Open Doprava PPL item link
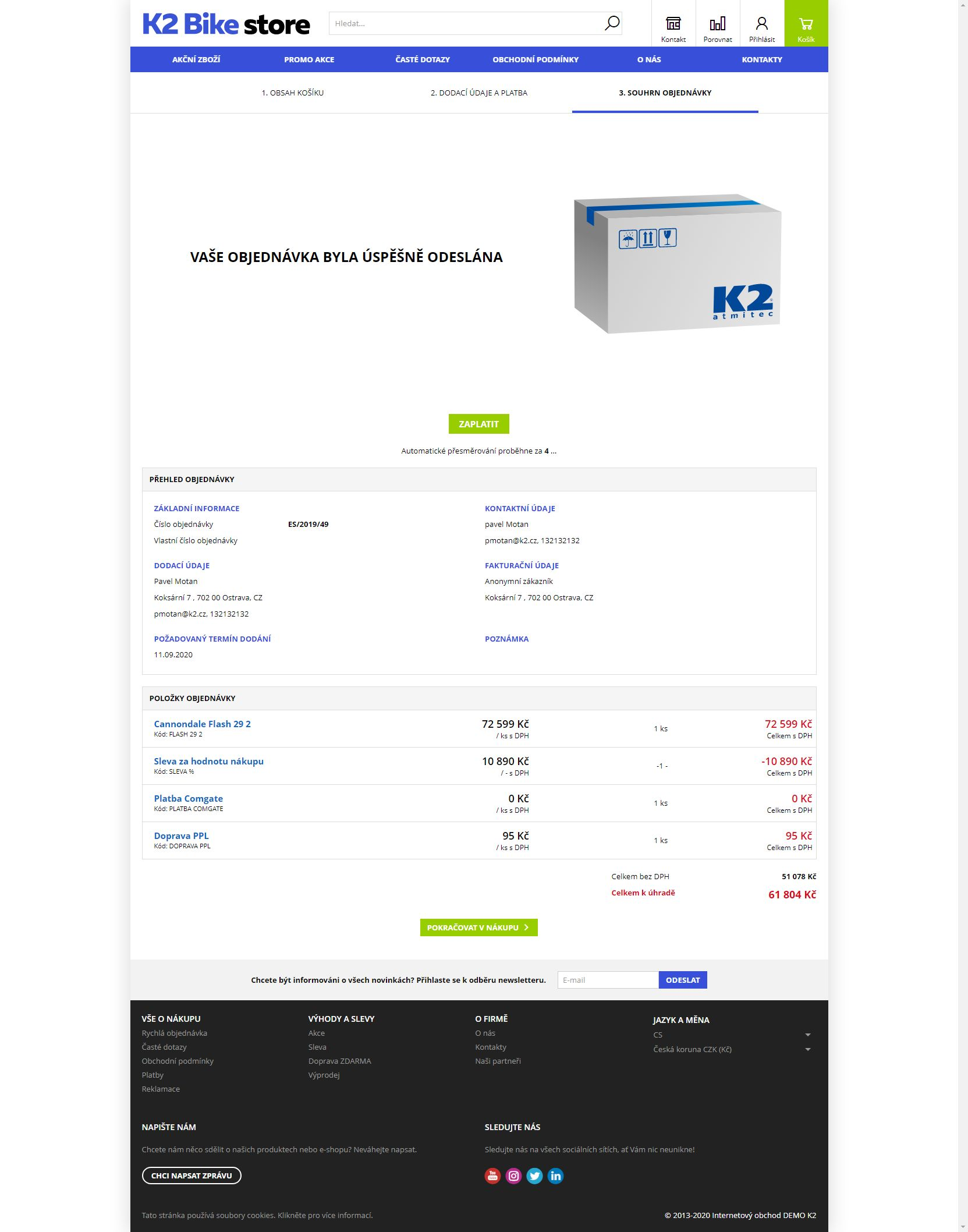The height and width of the screenshot is (1232, 968). (x=181, y=836)
